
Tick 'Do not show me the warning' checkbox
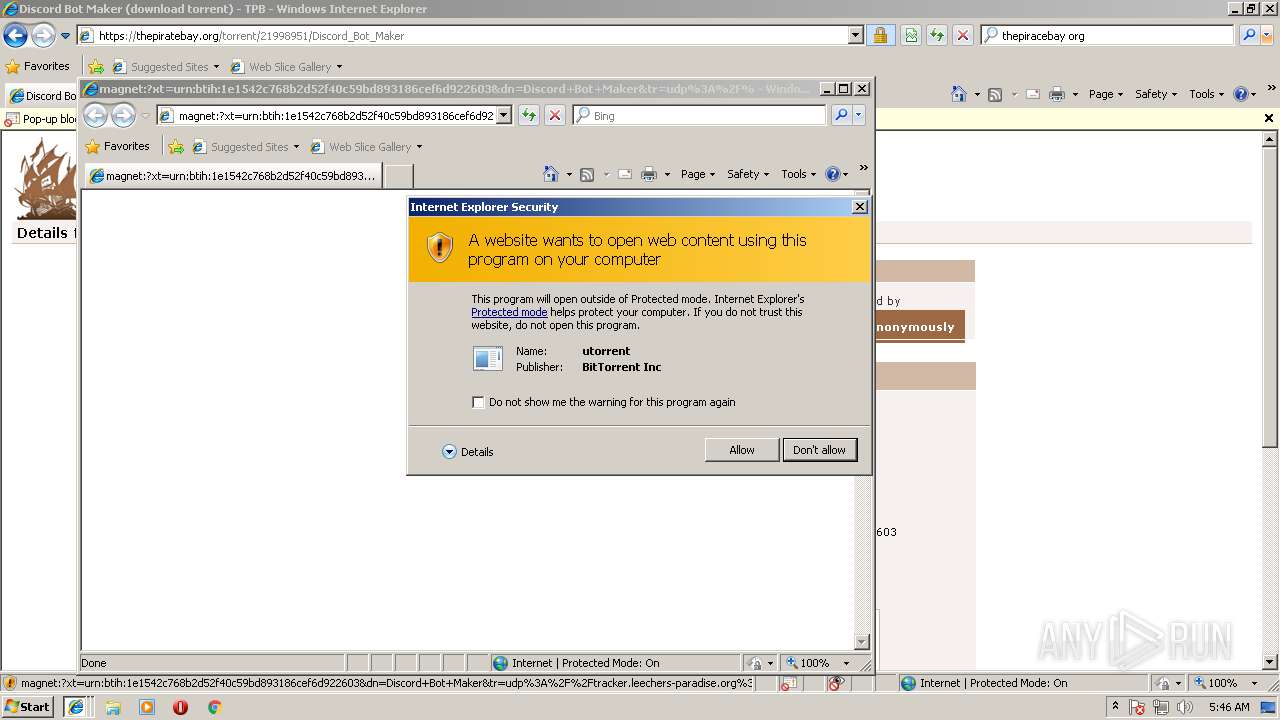pos(478,402)
